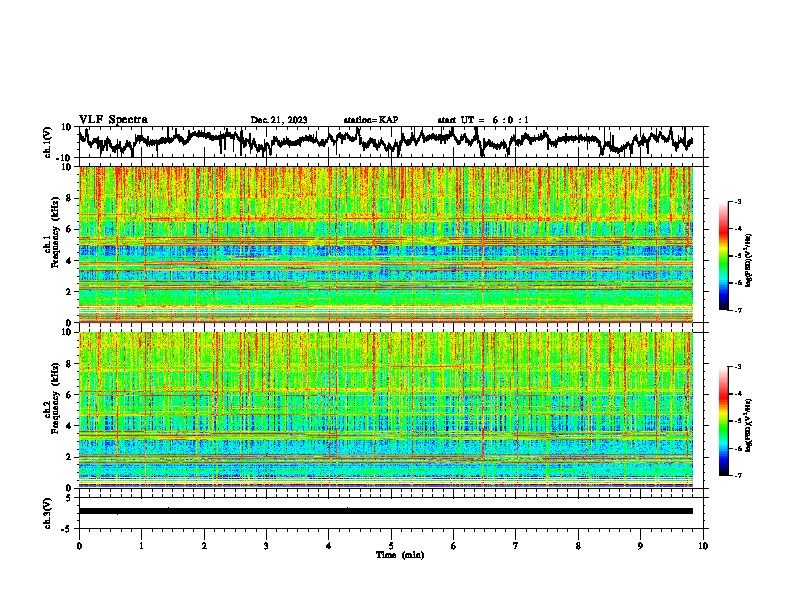
Task: Click the ch.2 frequency axis "8" tick label
Action: [x=70, y=364]
